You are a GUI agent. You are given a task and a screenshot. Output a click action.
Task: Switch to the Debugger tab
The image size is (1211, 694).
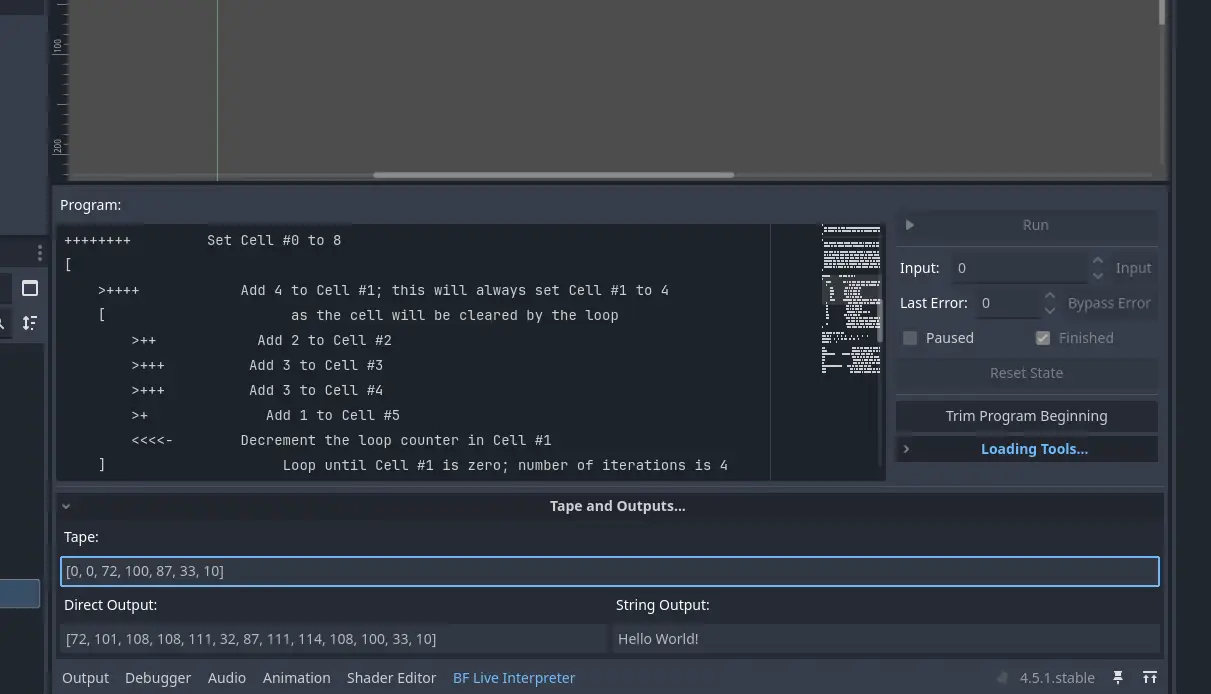(158, 678)
